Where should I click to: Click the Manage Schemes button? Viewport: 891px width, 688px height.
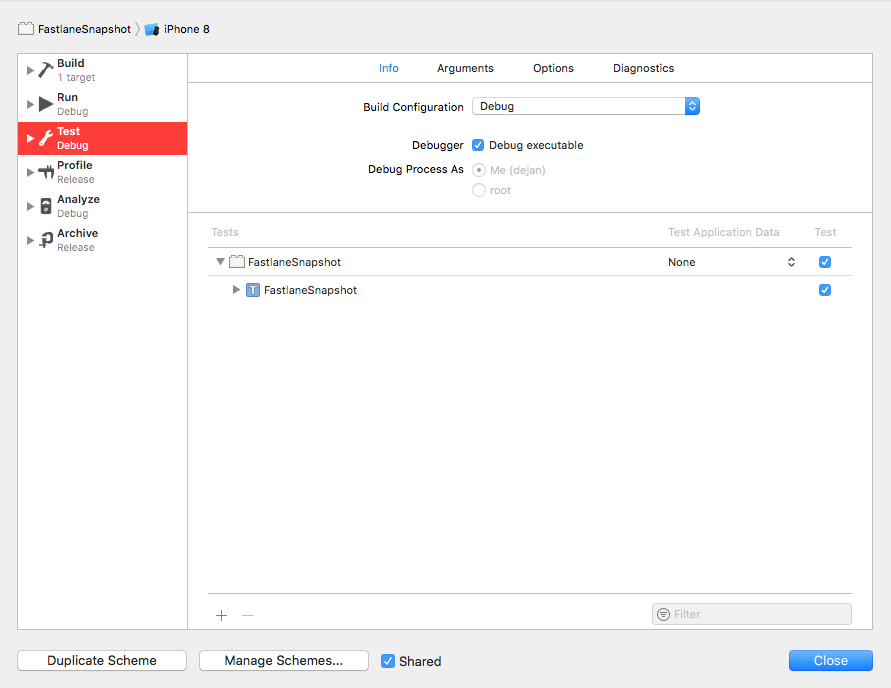point(284,661)
